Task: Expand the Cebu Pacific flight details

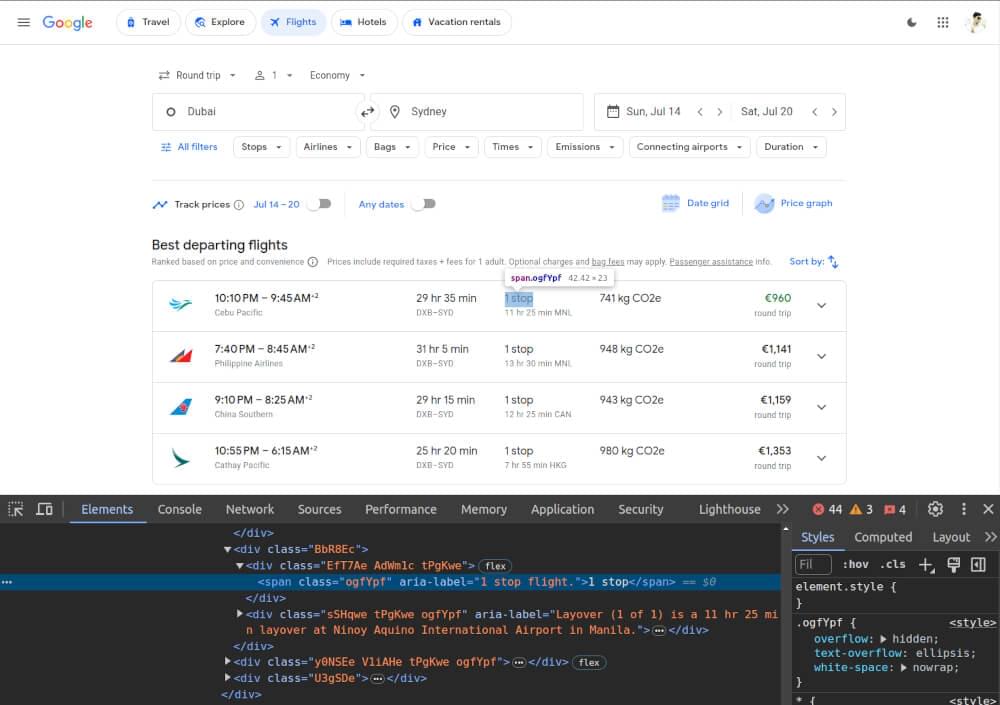Action: [x=821, y=305]
